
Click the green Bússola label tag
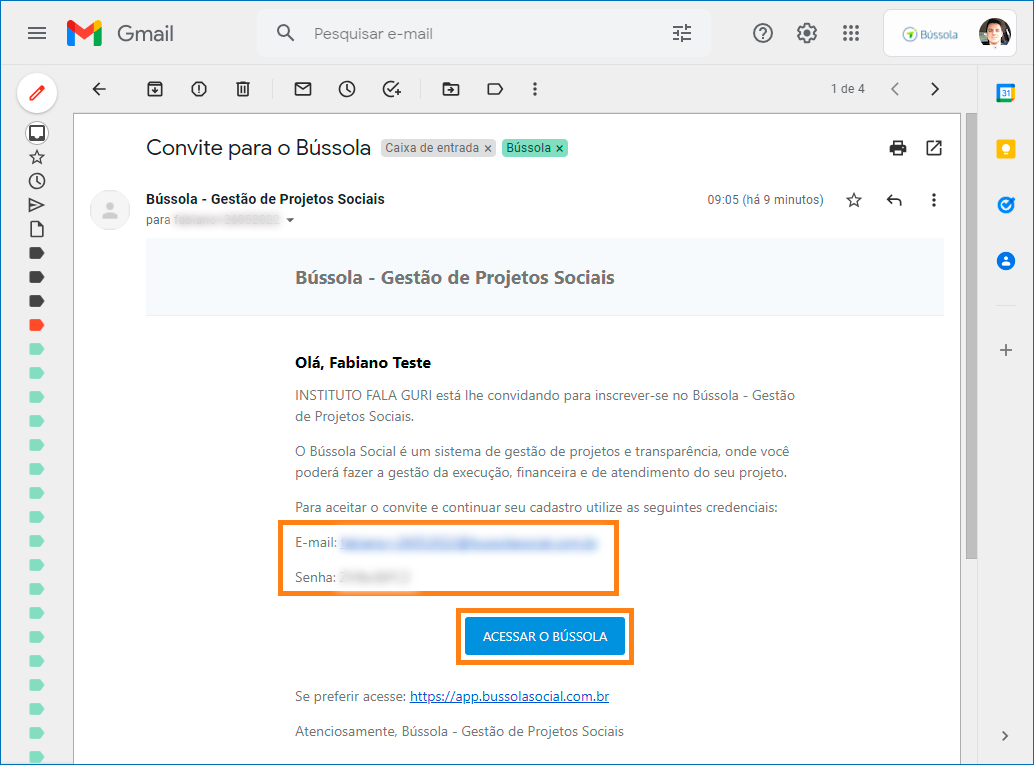528,148
